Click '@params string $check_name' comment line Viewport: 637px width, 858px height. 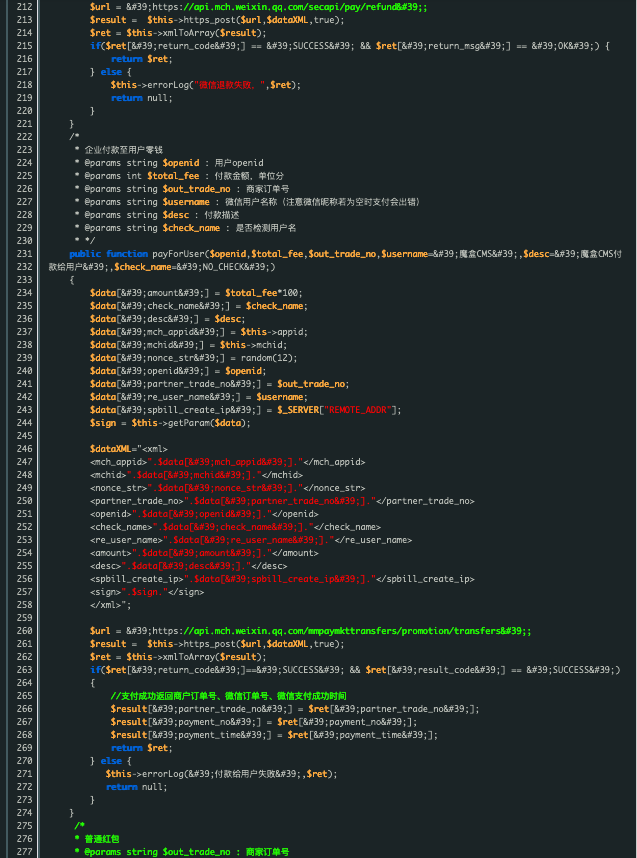[x=190, y=228]
